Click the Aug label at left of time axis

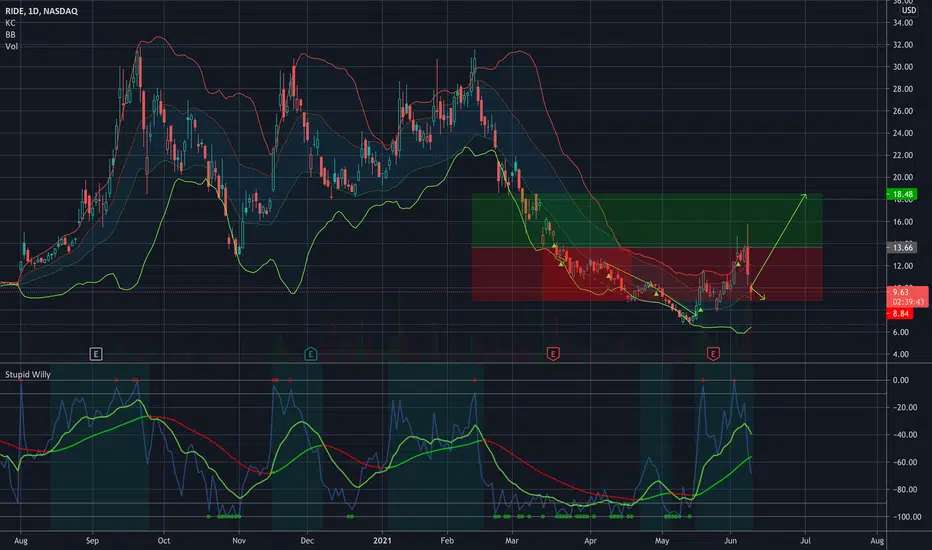[x=20, y=541]
